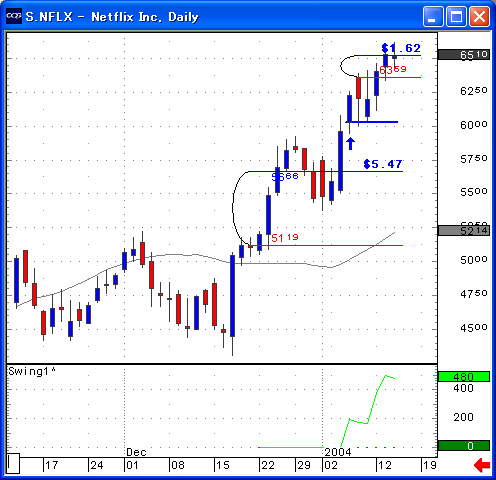This screenshot has width=496, height=480.
Task: Click the red '5119' price label
Action: (x=285, y=238)
